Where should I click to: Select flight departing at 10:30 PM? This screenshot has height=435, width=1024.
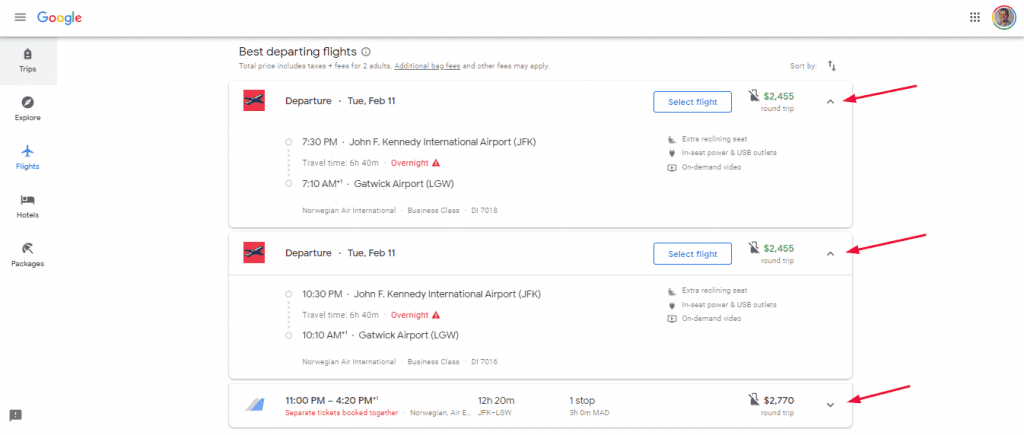click(692, 254)
